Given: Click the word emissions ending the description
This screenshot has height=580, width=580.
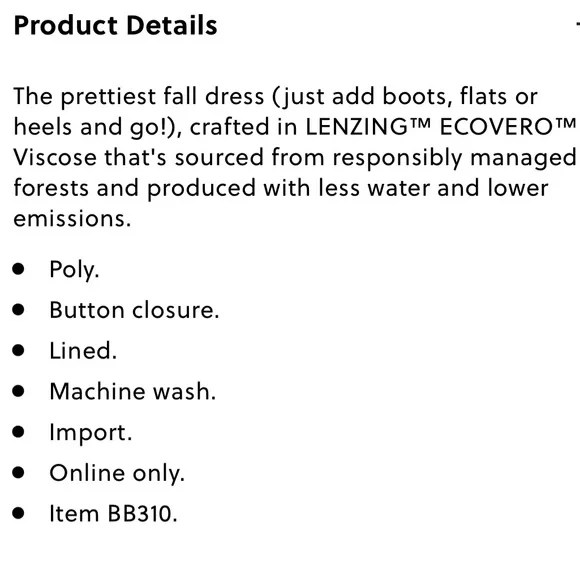Looking at the screenshot, I should (72, 218).
